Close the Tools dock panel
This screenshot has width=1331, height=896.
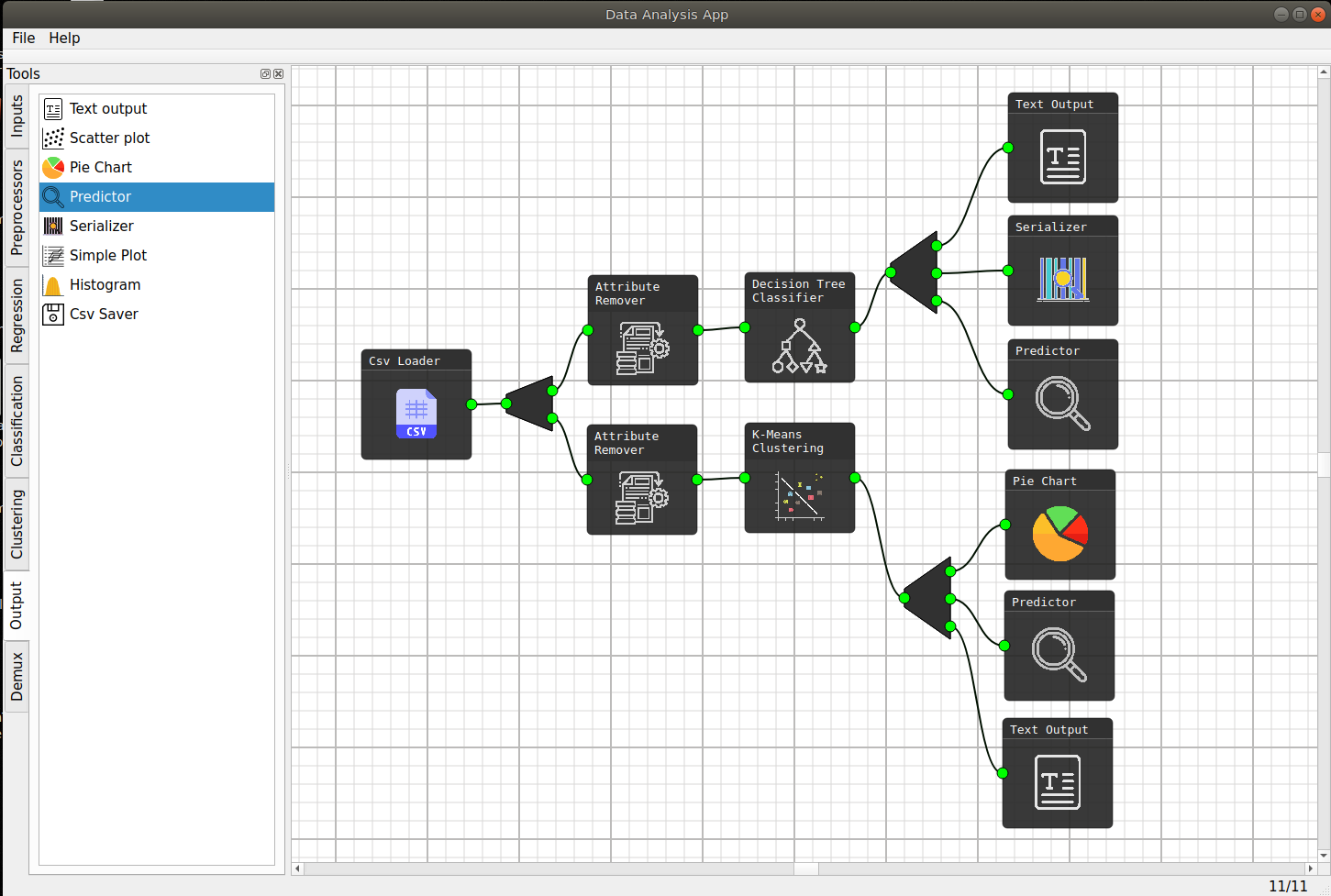[279, 74]
